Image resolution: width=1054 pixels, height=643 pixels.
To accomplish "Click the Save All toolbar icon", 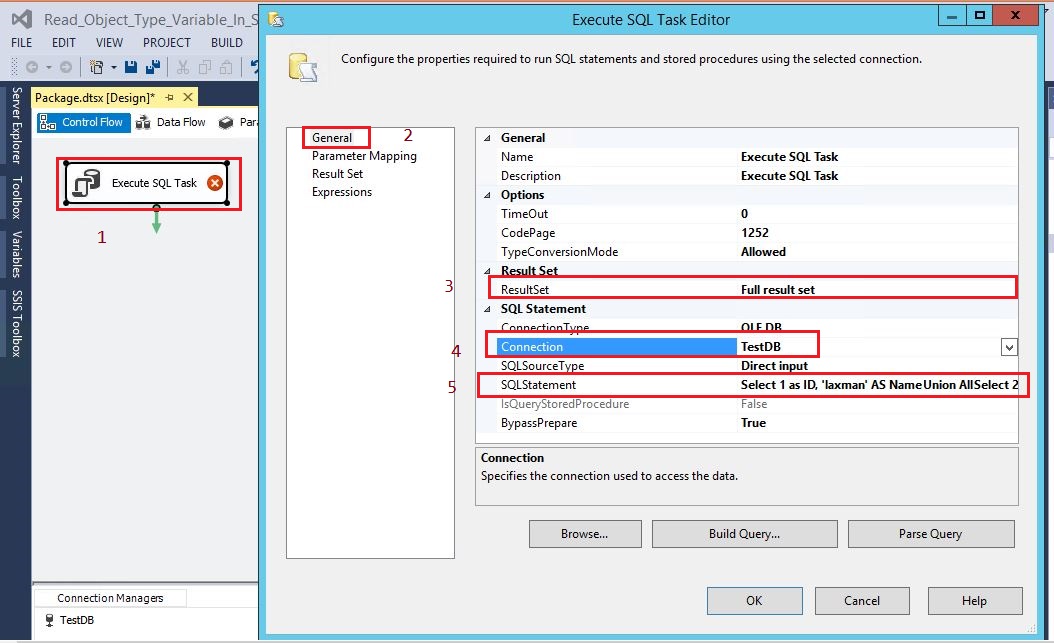I will [153, 67].
